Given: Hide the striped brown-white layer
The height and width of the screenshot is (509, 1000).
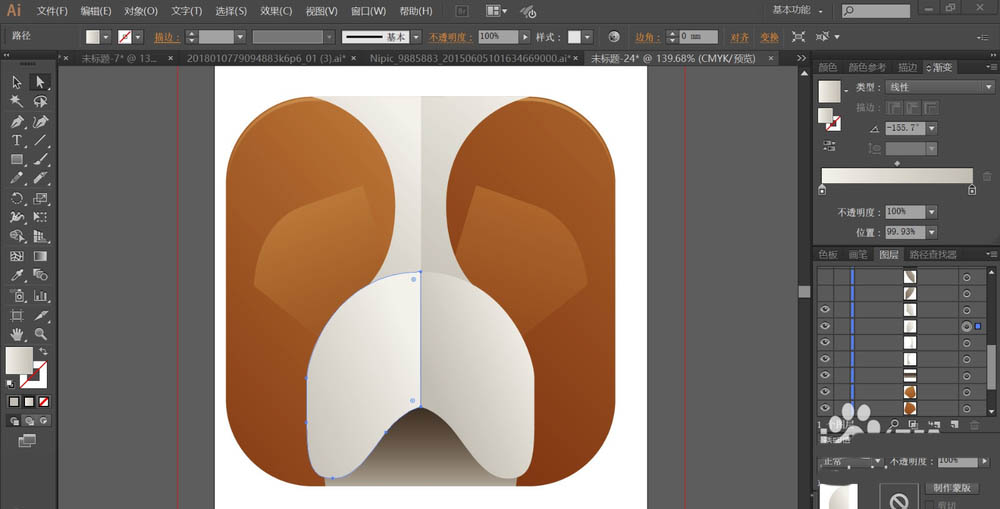Looking at the screenshot, I should coord(825,375).
